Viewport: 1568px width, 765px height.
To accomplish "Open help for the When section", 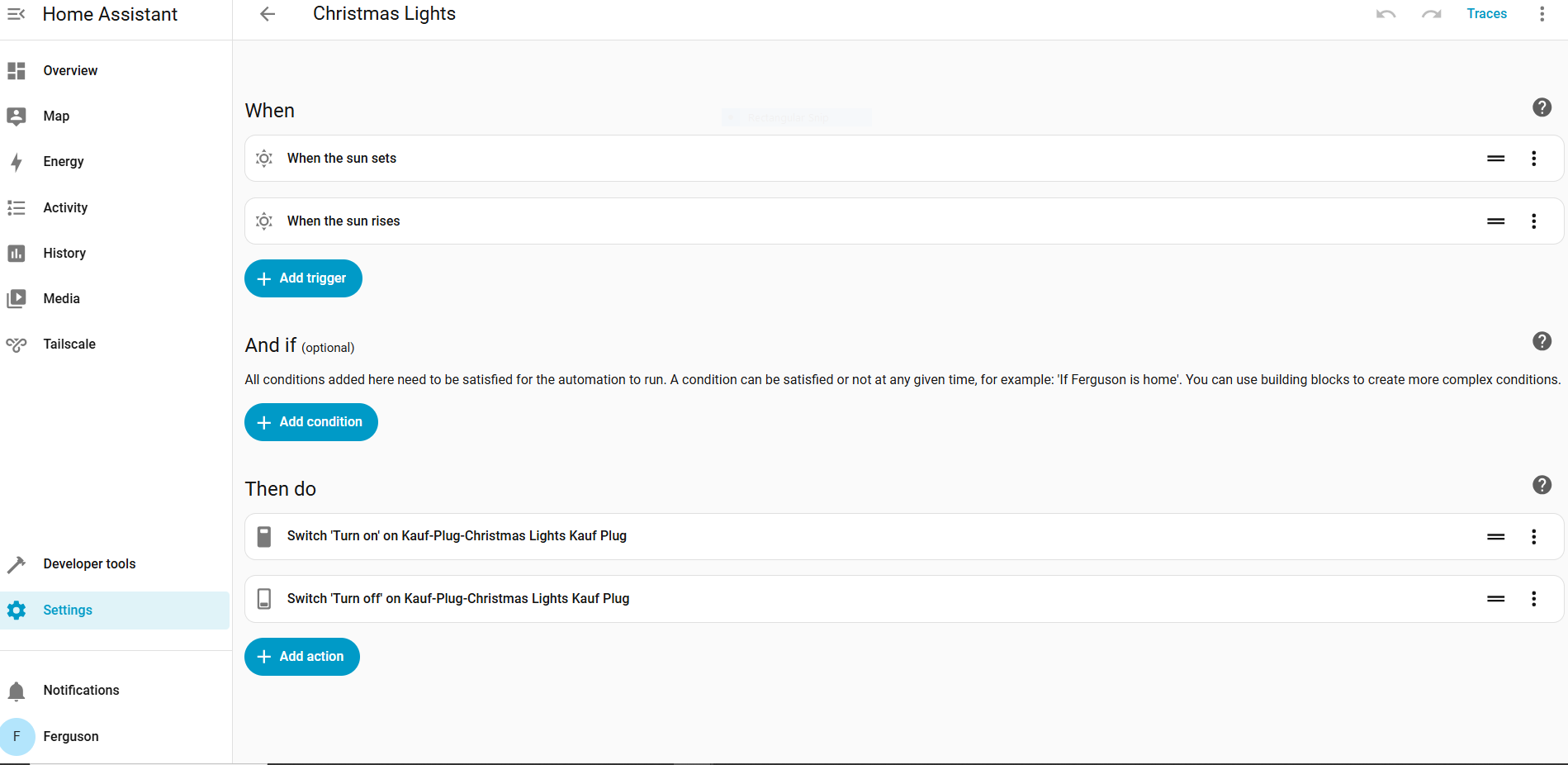I will click(1541, 107).
